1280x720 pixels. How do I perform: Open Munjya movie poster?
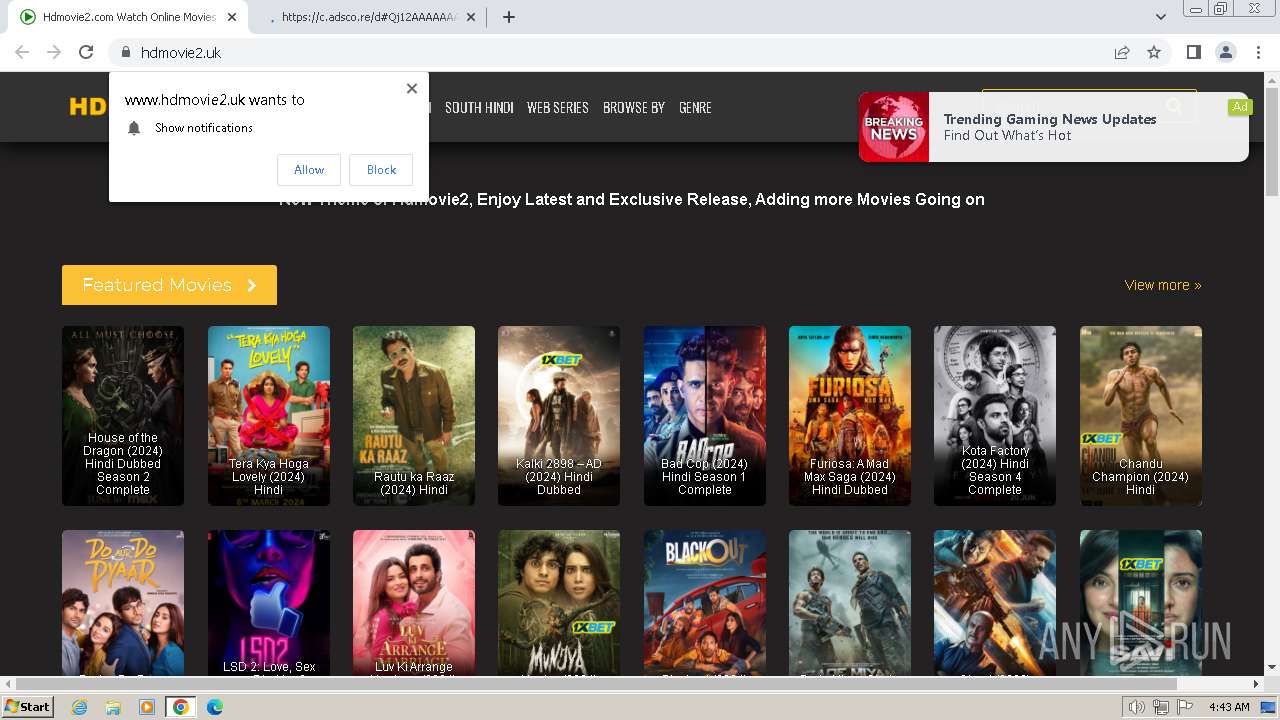pos(559,603)
